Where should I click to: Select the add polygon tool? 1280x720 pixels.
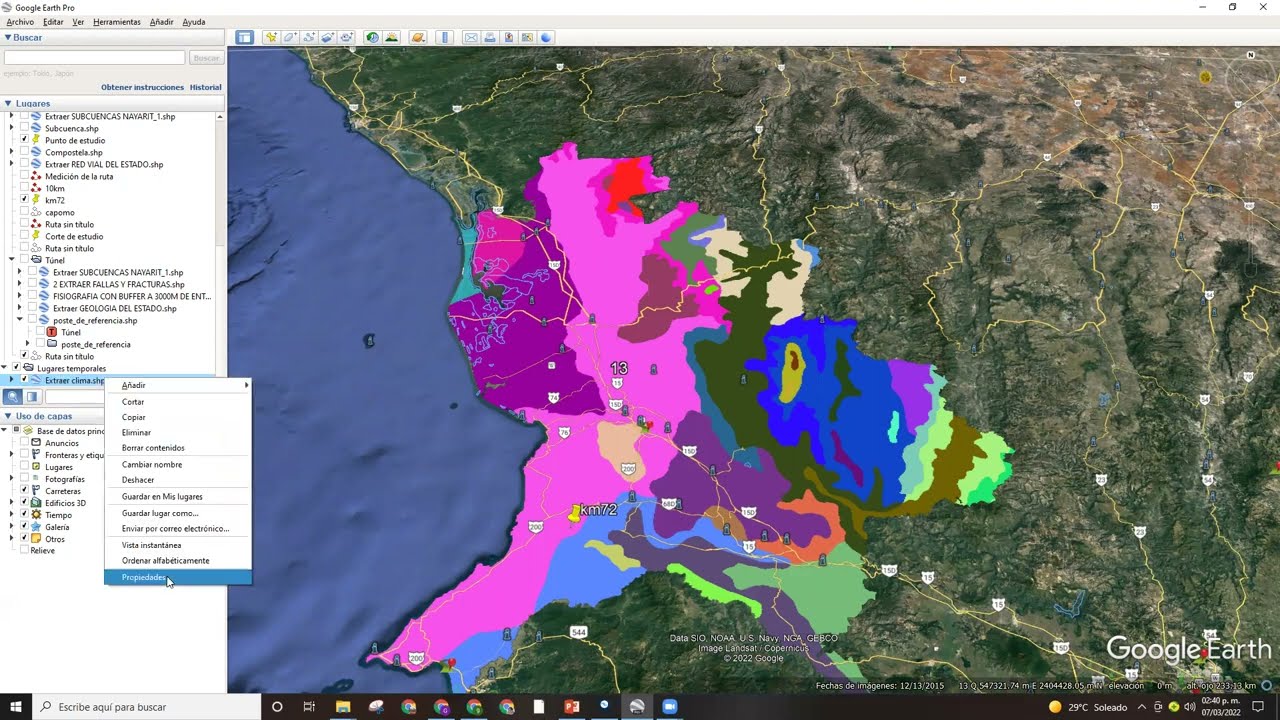290,38
